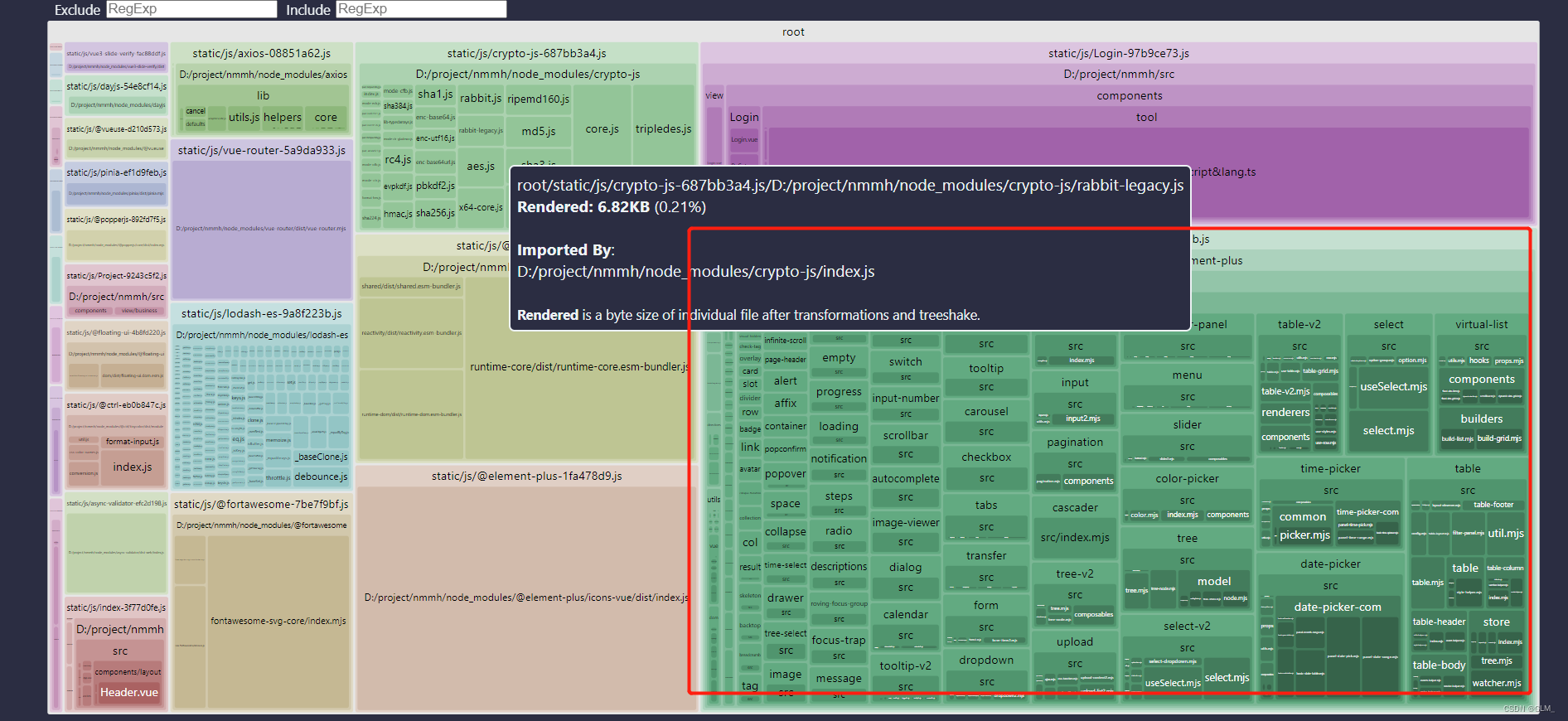The image size is (1568, 721).
Task: Select the pagination component header
Action: pyautogui.click(x=1076, y=442)
